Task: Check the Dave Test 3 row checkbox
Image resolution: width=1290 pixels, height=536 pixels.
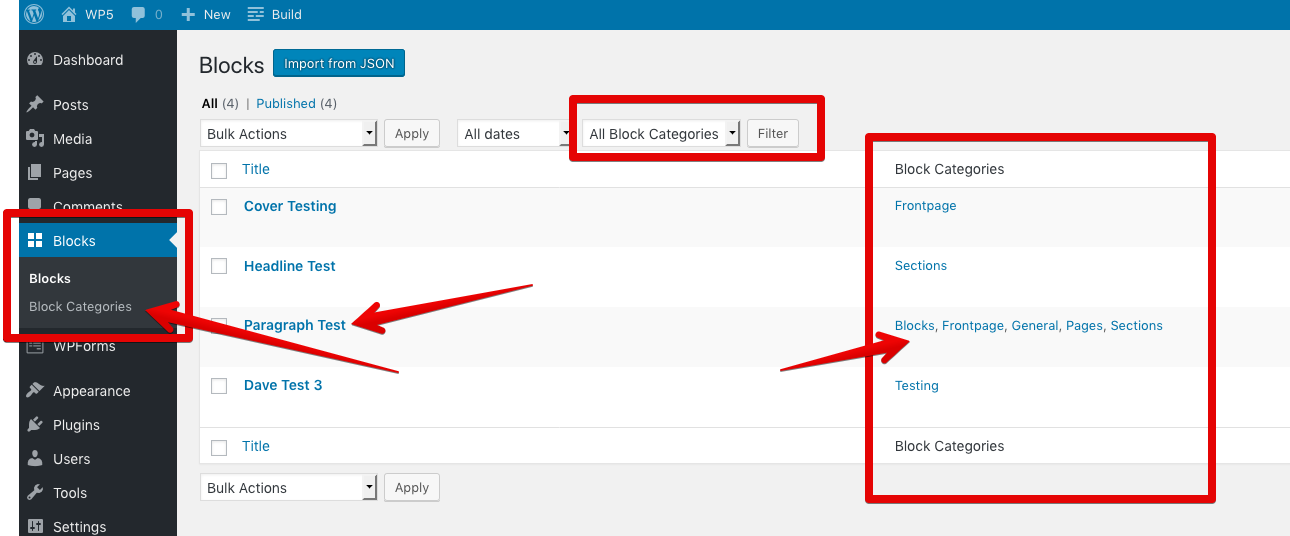Action: click(x=219, y=386)
